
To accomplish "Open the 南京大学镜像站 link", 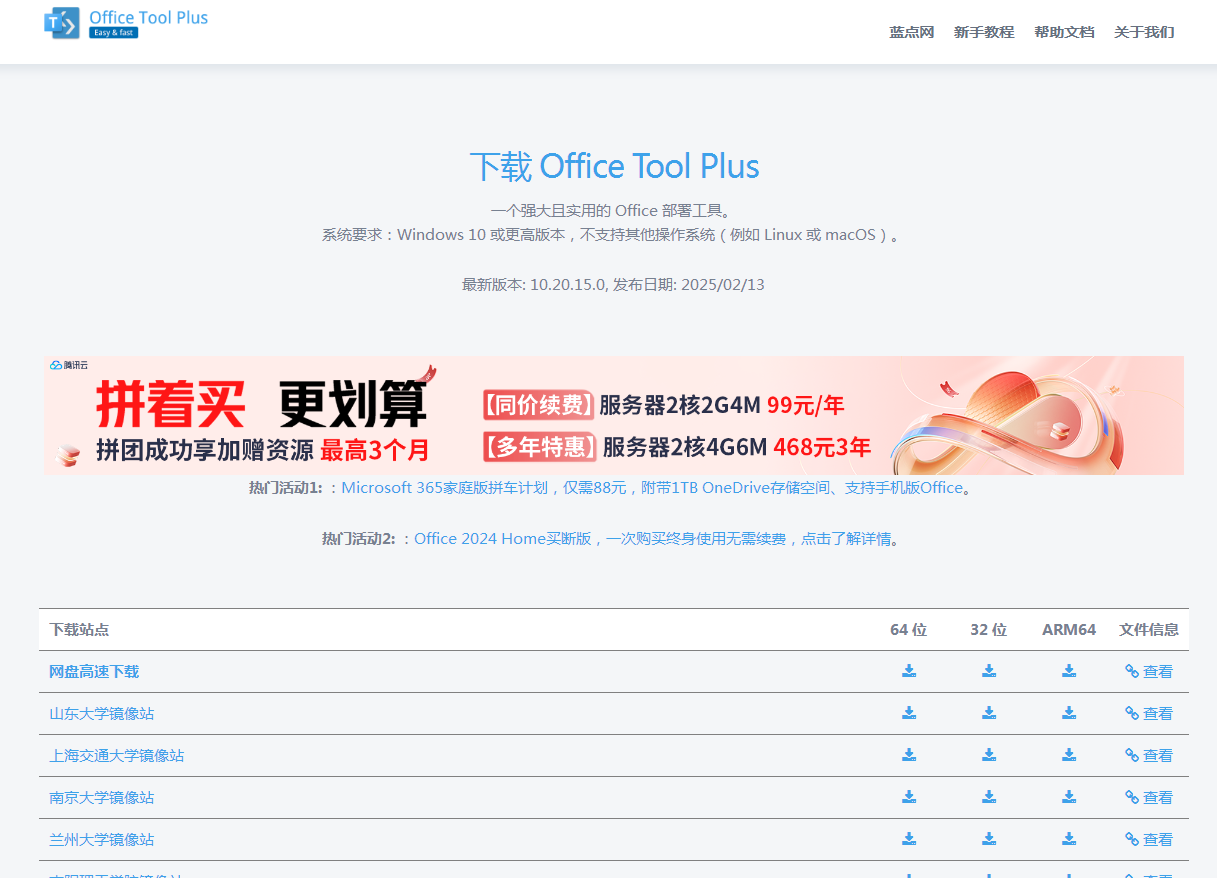I will (102, 797).
